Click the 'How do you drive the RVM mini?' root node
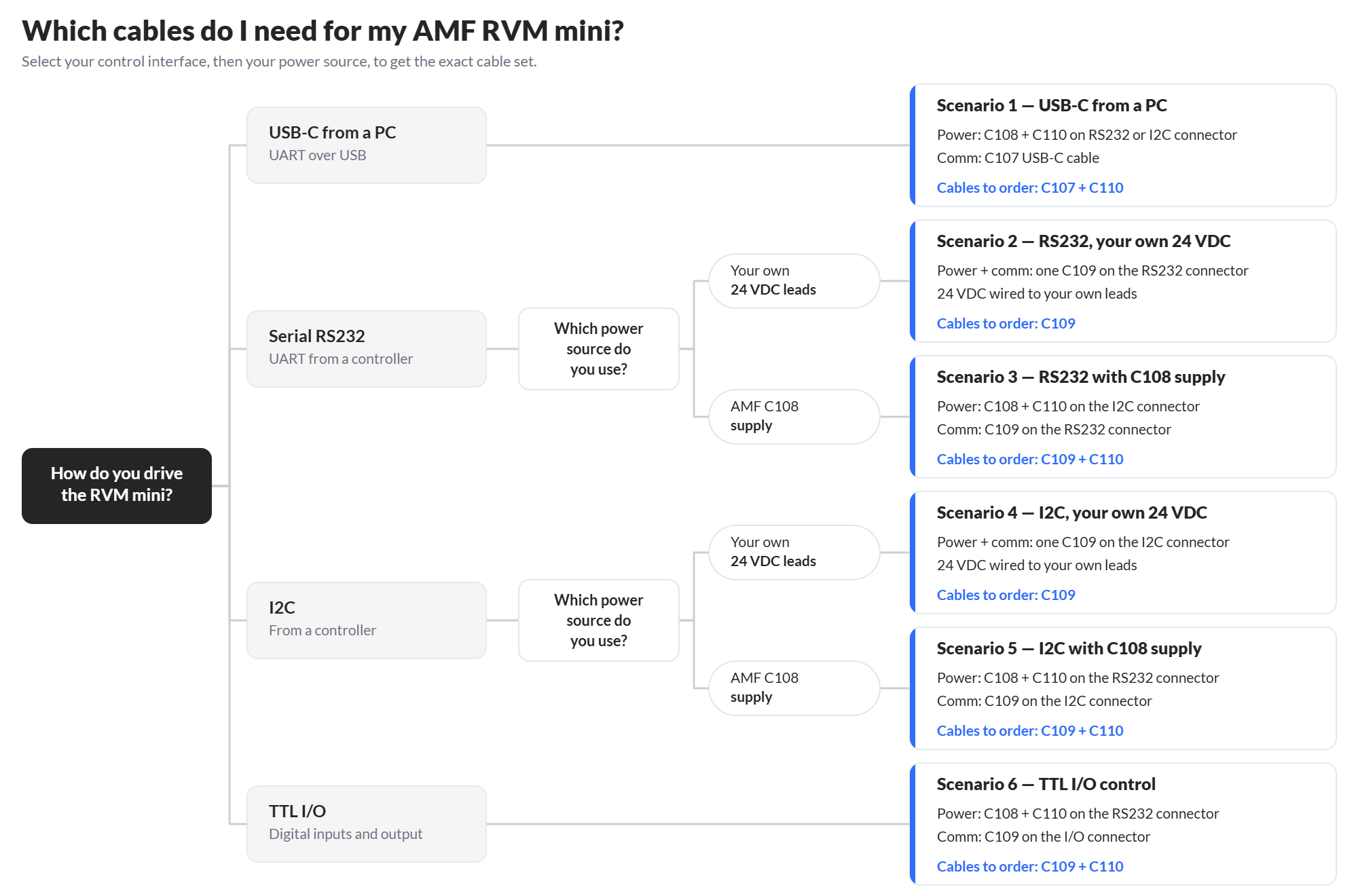Image resolution: width=1358 pixels, height=896 pixels. [x=117, y=485]
